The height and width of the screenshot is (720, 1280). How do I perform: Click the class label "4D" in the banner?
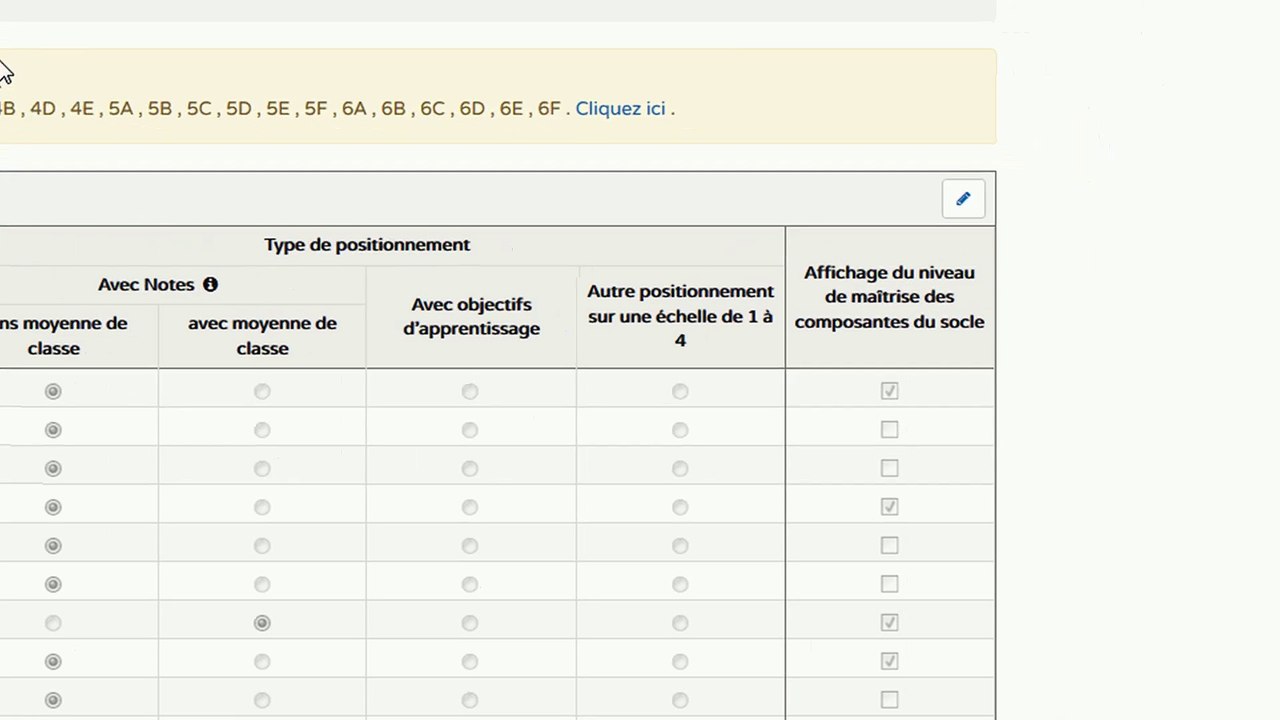coord(43,108)
